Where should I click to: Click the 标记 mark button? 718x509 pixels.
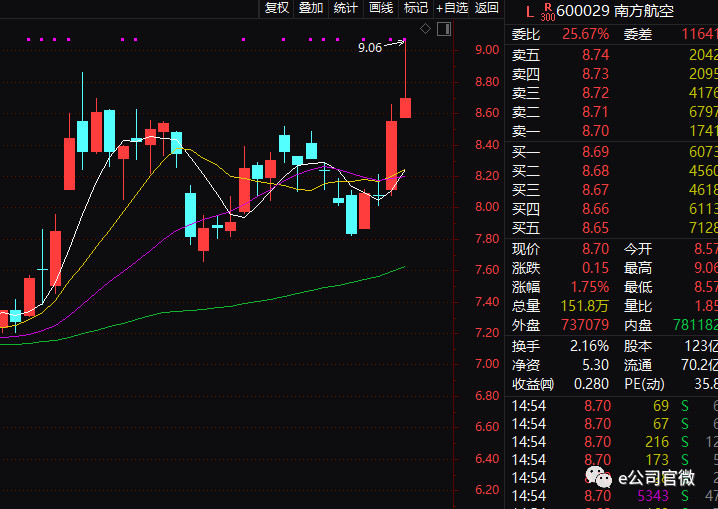pyautogui.click(x=416, y=8)
